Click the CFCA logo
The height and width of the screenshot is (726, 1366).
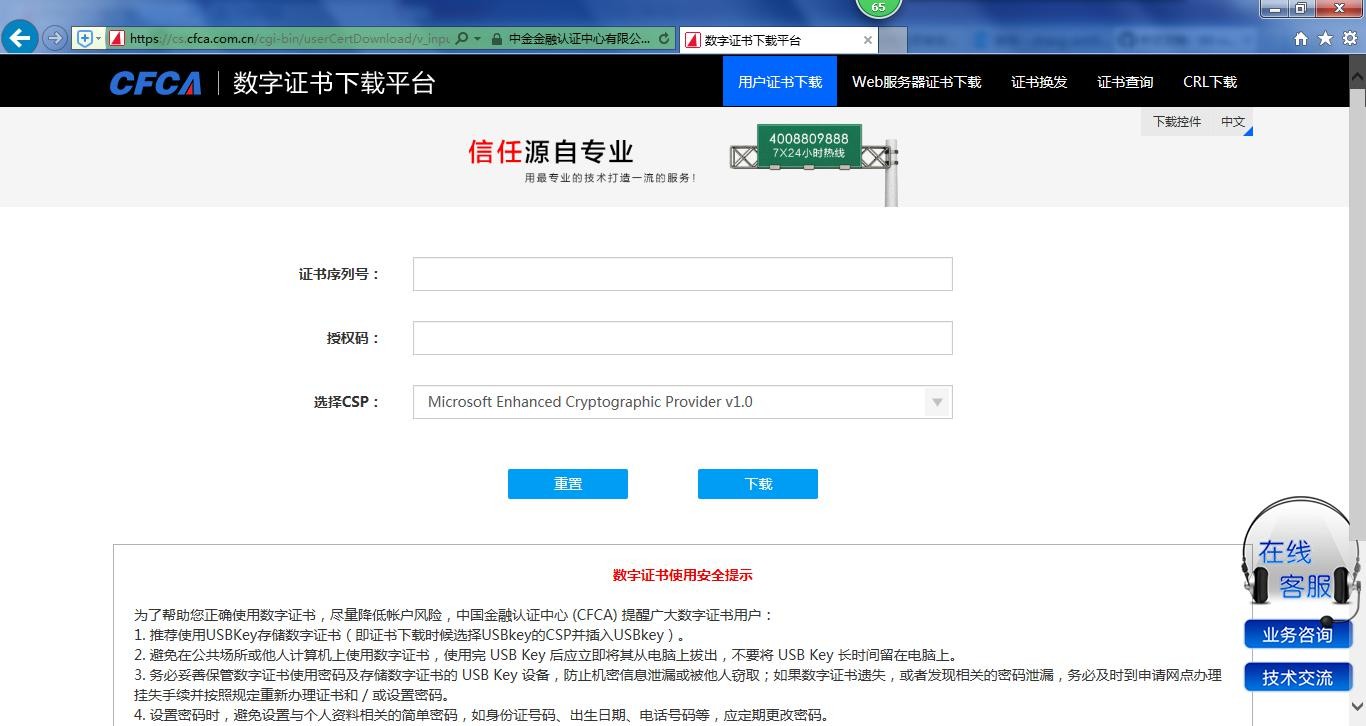[x=155, y=83]
